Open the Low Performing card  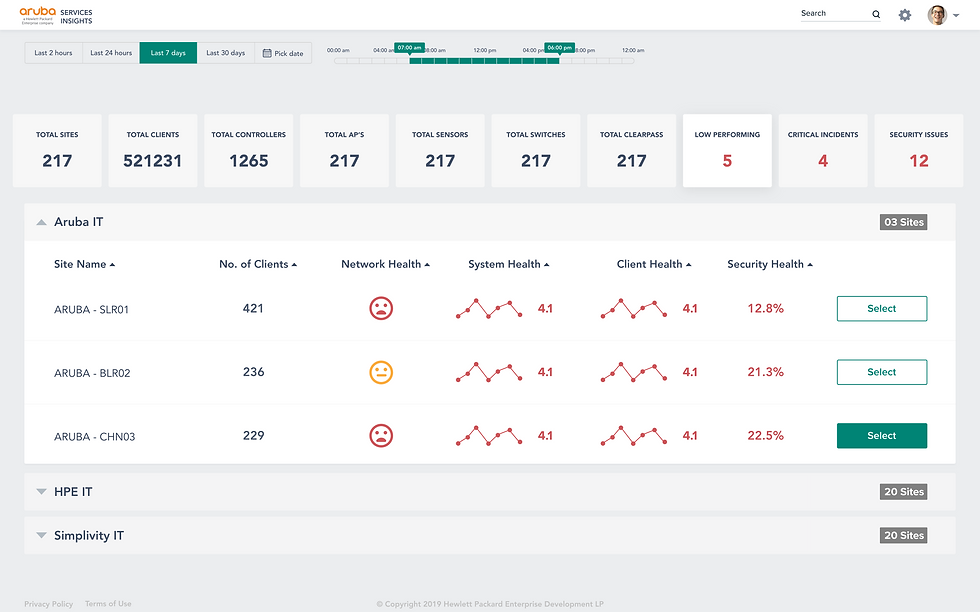727,150
